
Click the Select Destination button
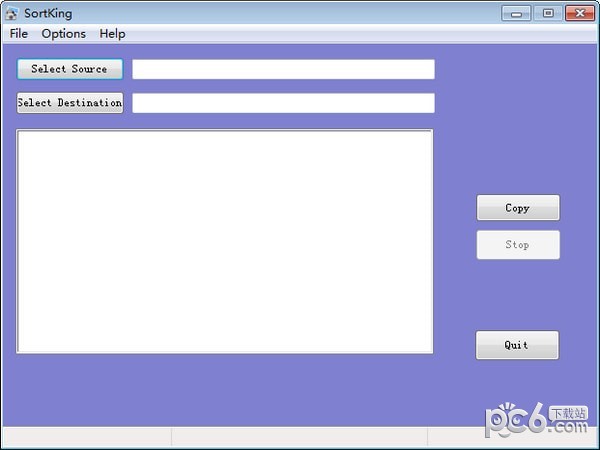pos(70,103)
